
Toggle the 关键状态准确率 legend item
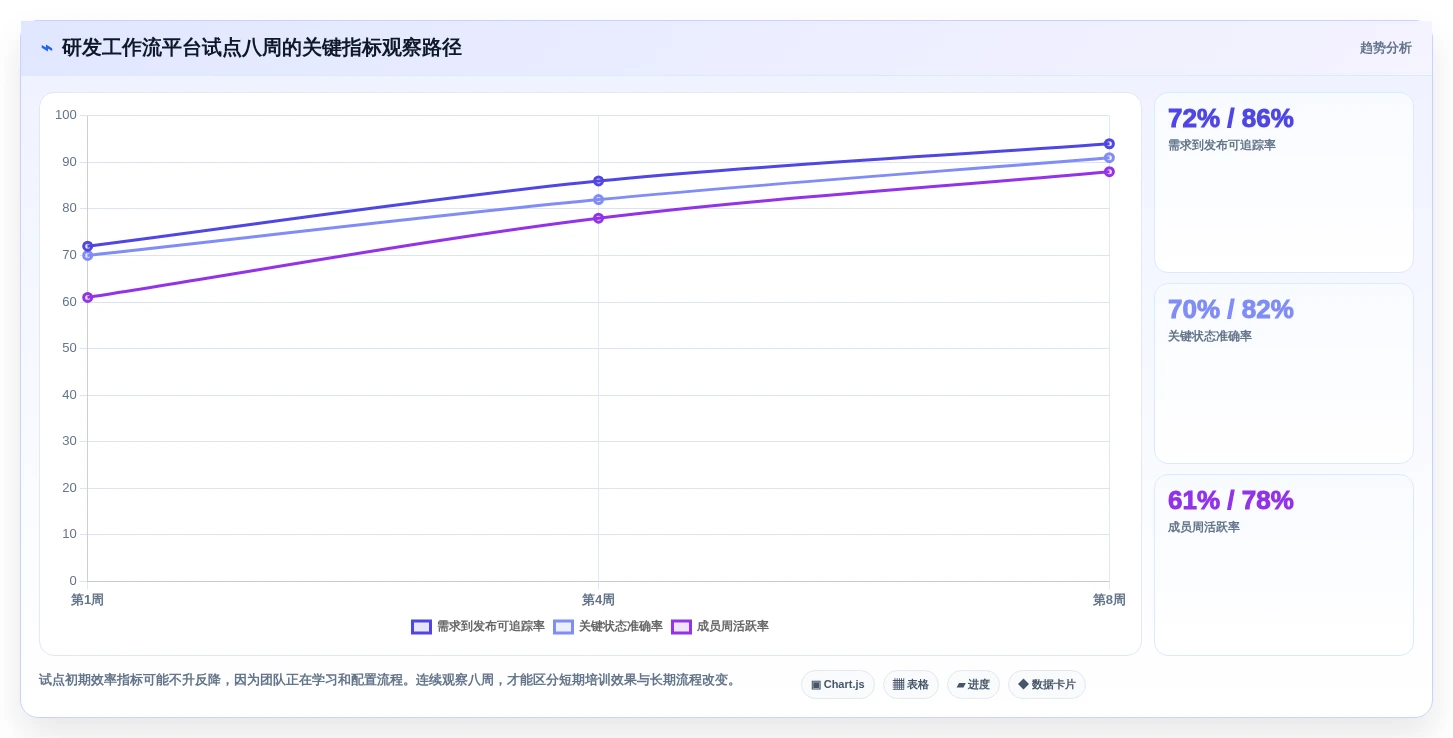(608, 627)
